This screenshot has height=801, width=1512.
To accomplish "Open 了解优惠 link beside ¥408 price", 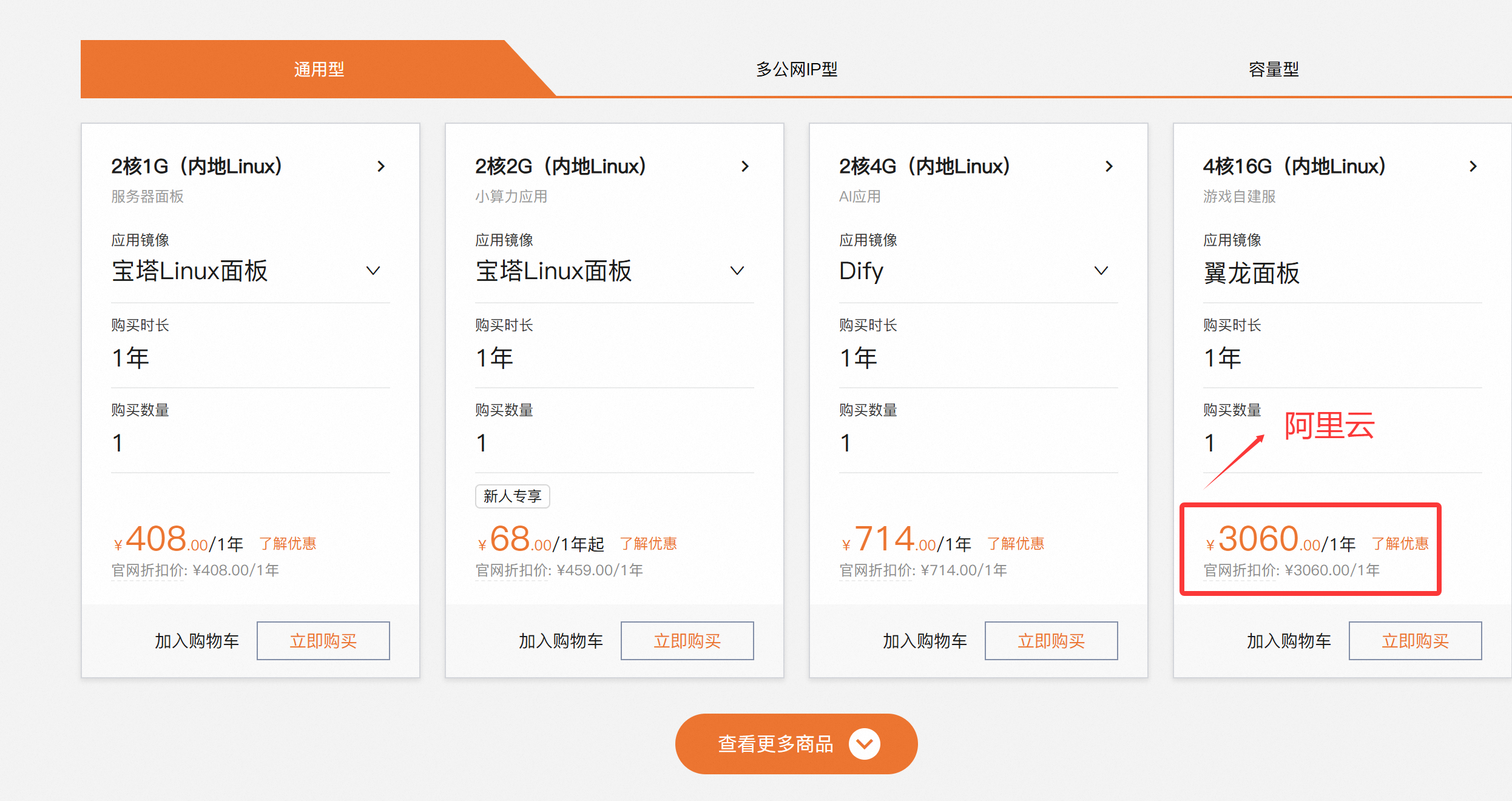I will 288,544.
